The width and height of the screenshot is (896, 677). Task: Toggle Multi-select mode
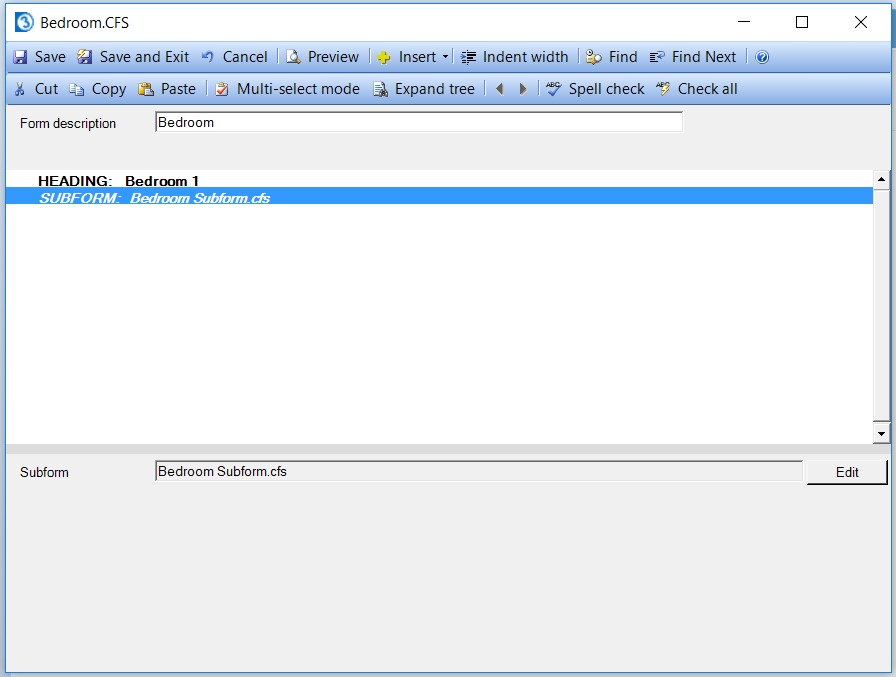pyautogui.click(x=287, y=89)
